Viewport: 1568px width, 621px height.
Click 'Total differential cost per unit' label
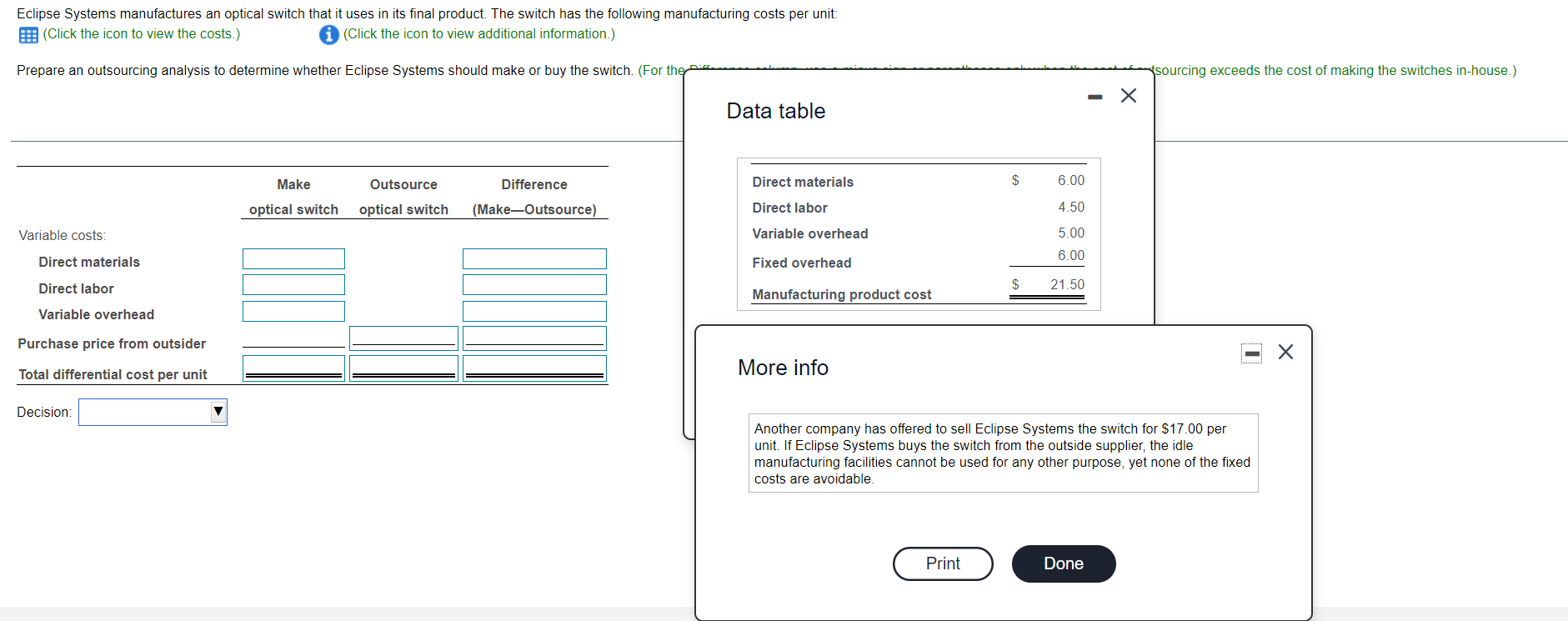pyautogui.click(x=113, y=374)
